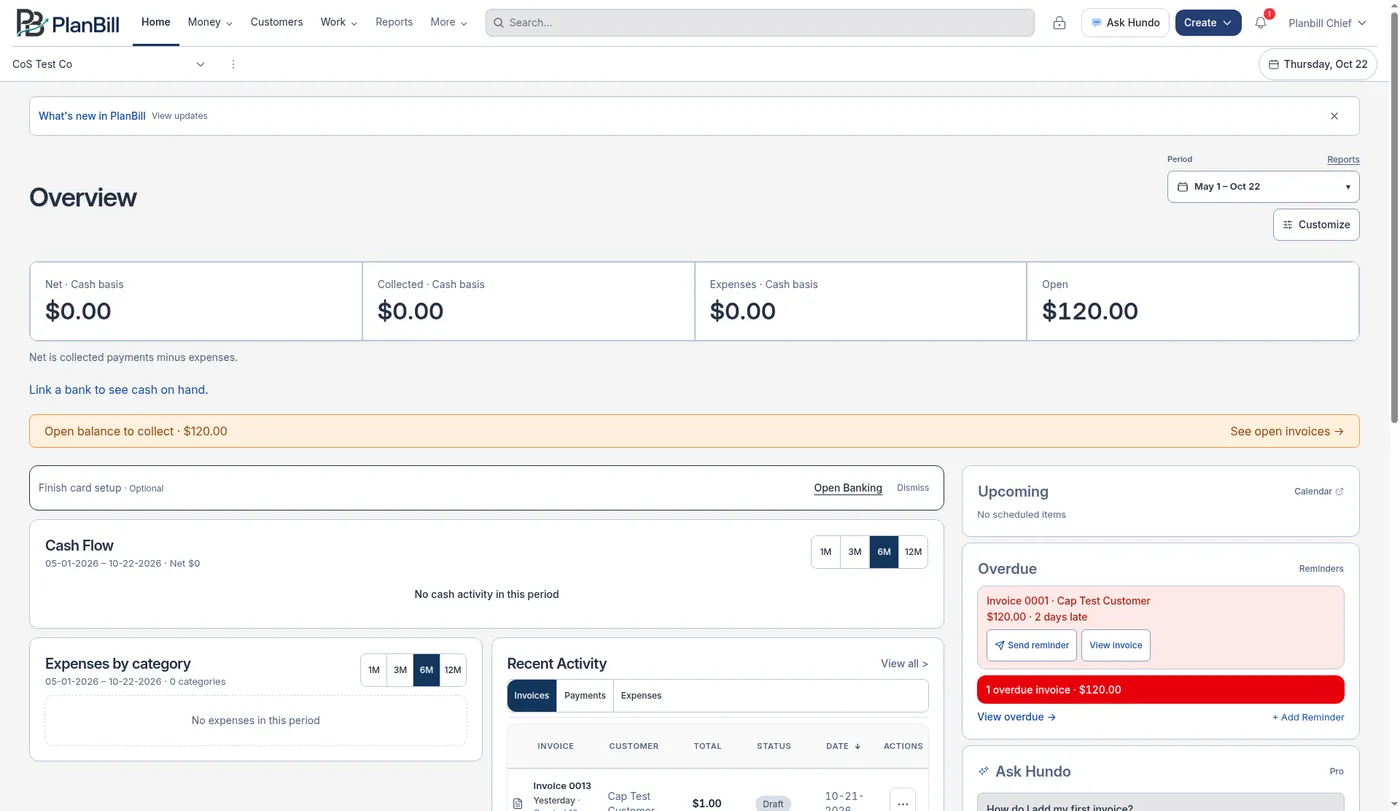Click View all in Recent Activity

click(x=904, y=664)
